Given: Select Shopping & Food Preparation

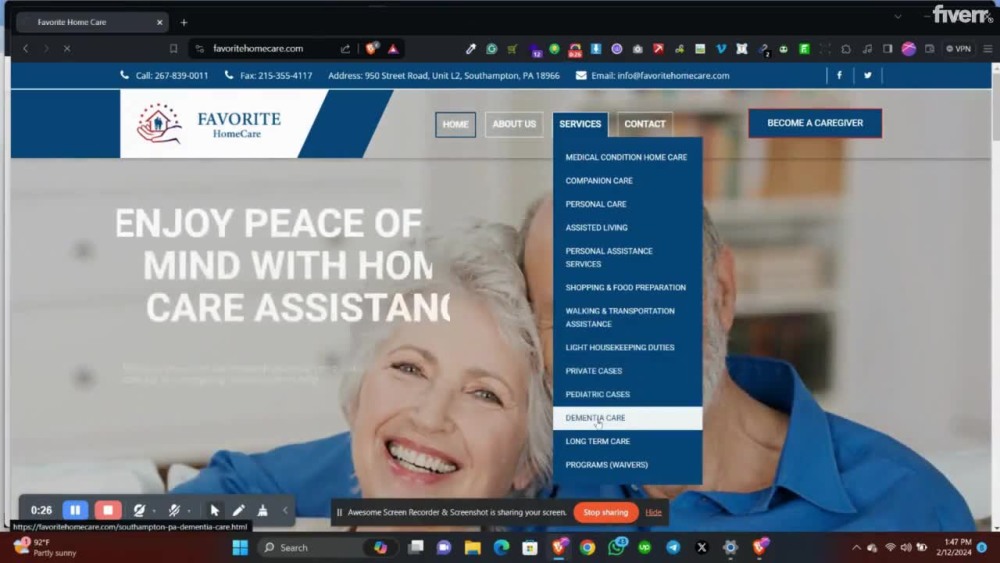Looking at the screenshot, I should (626, 288).
